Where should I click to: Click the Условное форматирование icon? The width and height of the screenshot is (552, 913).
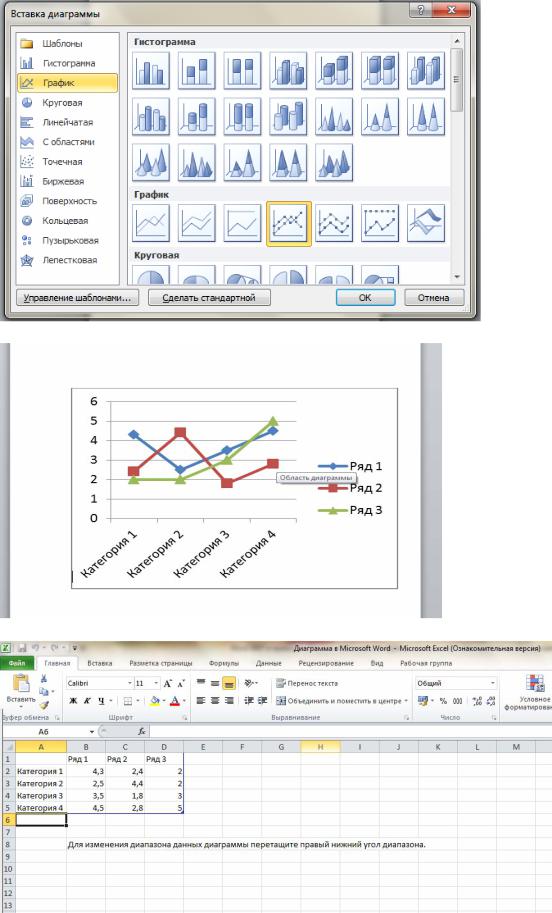[x=535, y=683]
